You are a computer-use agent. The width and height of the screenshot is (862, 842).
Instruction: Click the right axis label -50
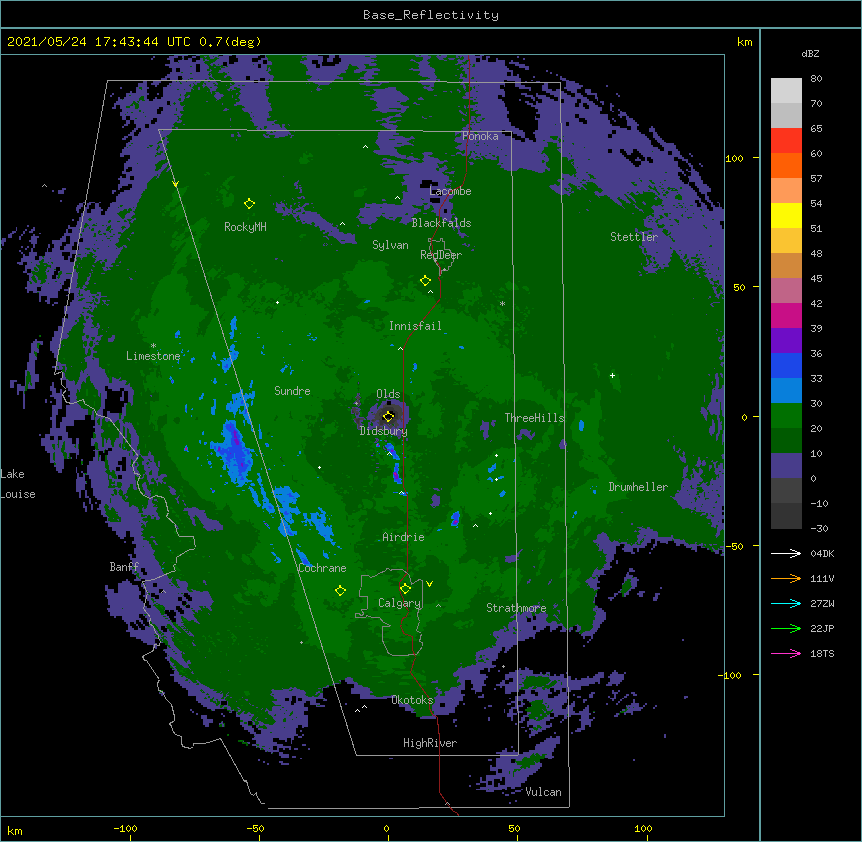(734, 546)
